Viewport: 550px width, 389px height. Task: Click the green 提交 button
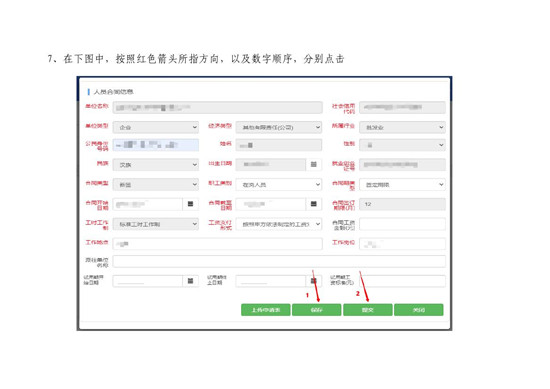click(368, 310)
